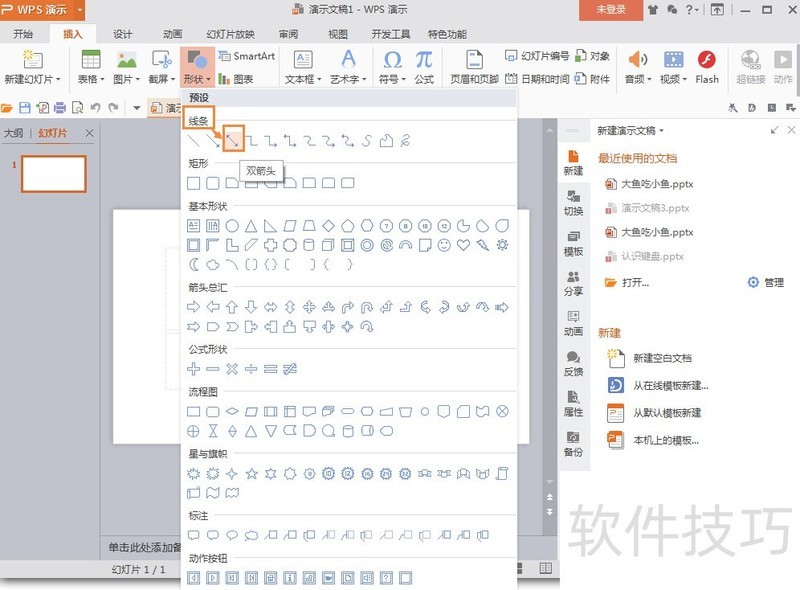Switch to the 开发工具 ribbon tab
Viewport: 800px width, 590px height.
pyautogui.click(x=391, y=34)
